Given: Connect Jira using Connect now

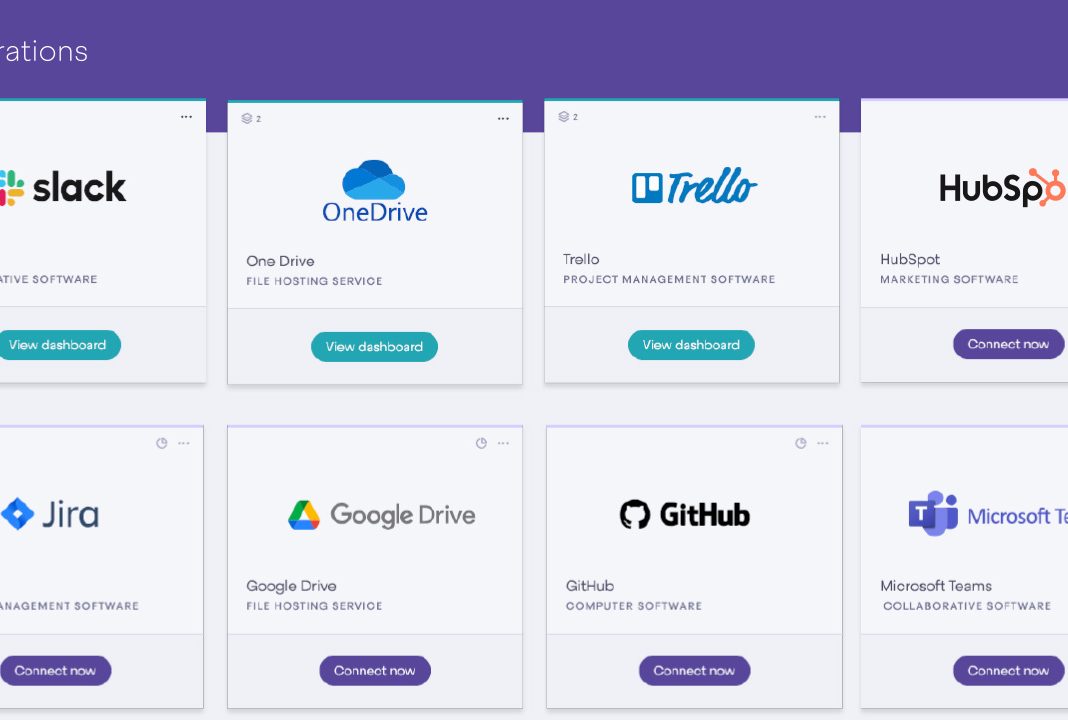Looking at the screenshot, I should [x=55, y=670].
